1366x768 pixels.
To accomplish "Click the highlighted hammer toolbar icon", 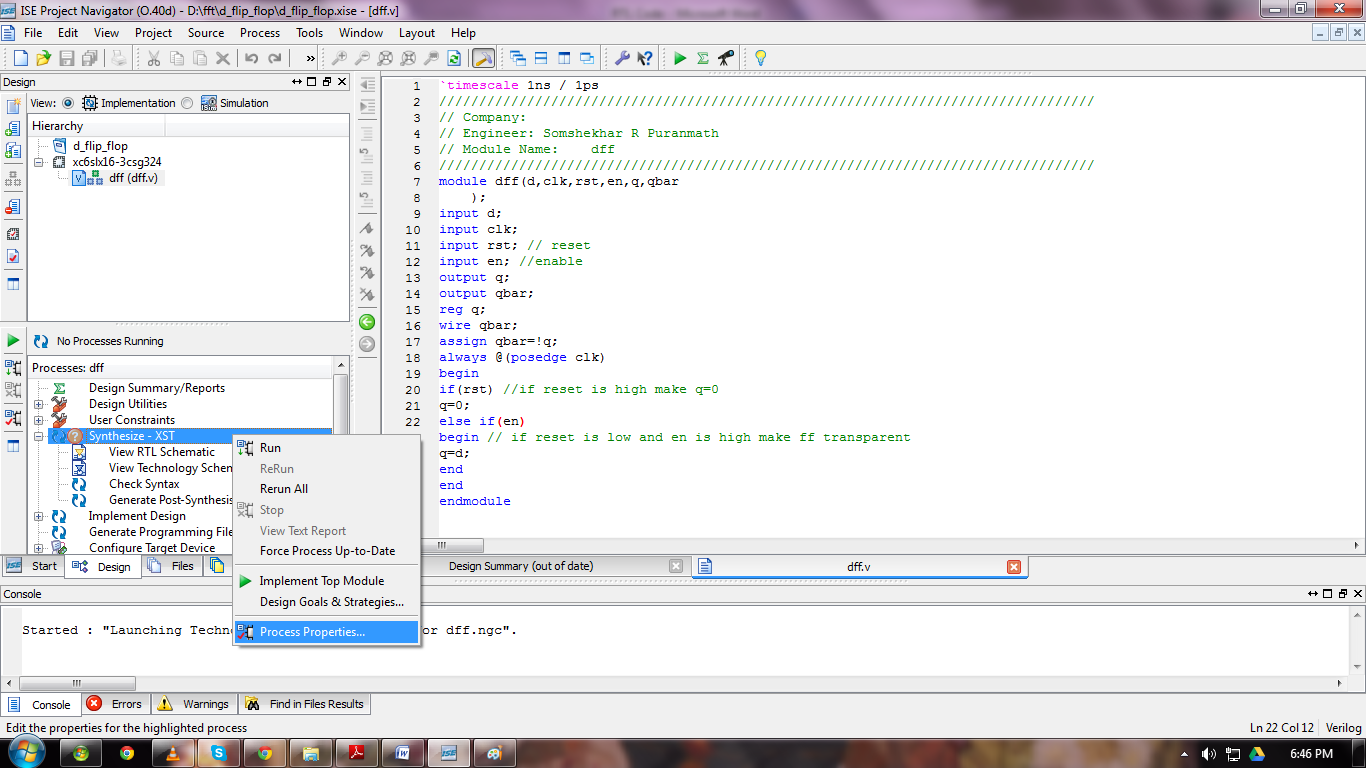I will pyautogui.click(x=483, y=58).
